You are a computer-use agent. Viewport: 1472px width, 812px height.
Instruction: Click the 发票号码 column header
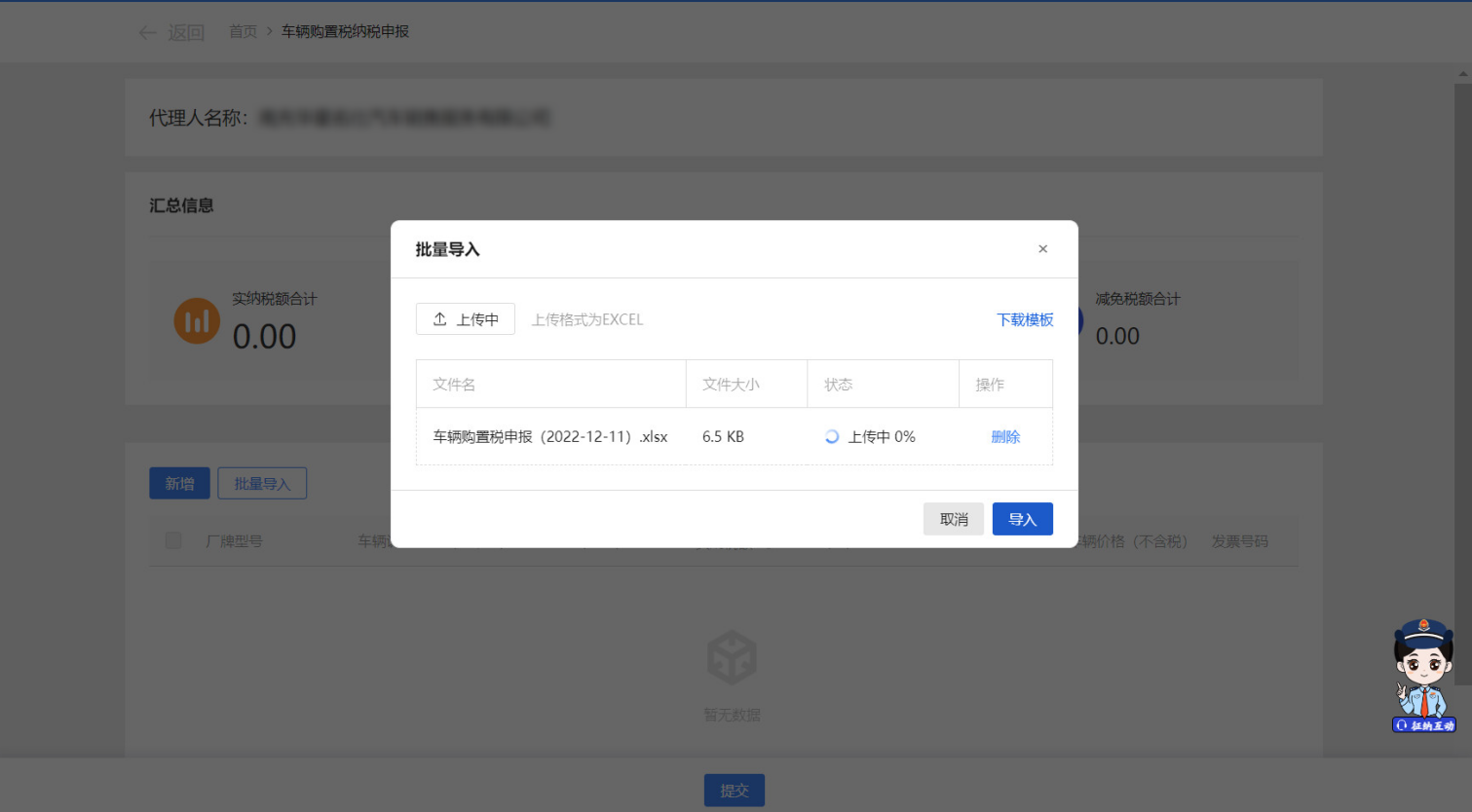[x=1239, y=541]
